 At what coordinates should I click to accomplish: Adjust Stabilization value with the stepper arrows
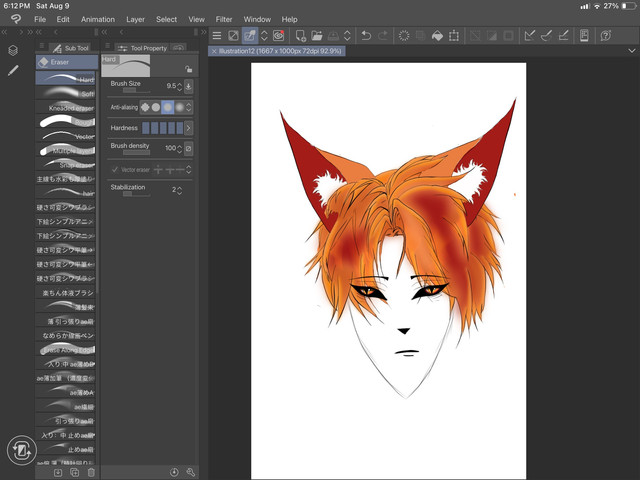click(x=180, y=189)
